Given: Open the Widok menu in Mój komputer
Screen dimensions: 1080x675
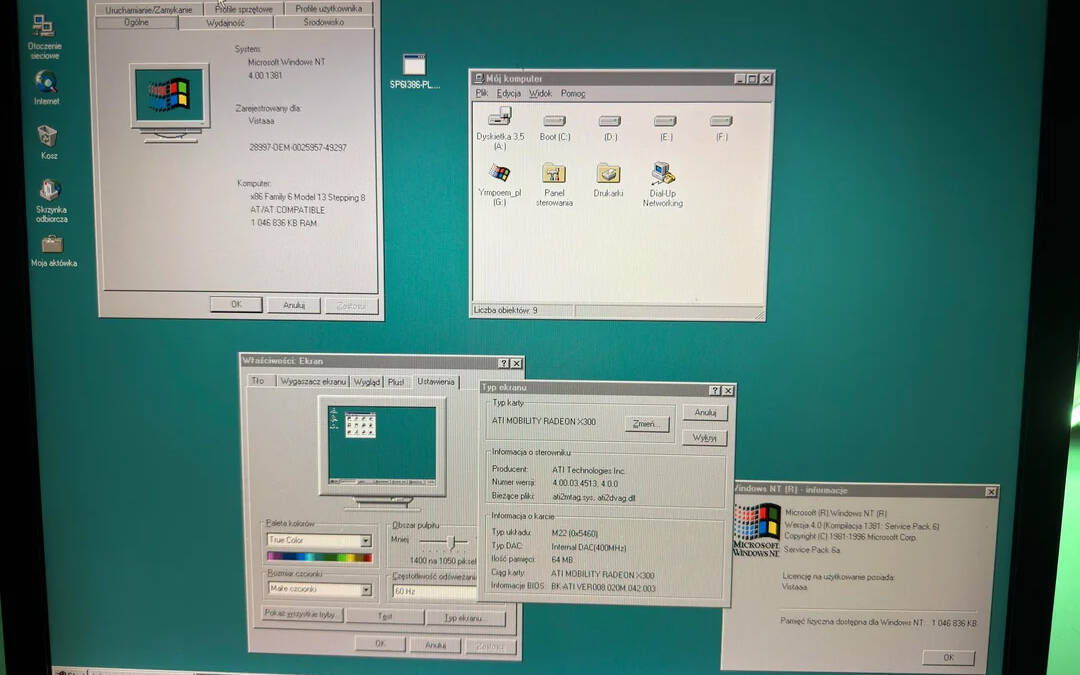Looking at the screenshot, I should point(540,93).
